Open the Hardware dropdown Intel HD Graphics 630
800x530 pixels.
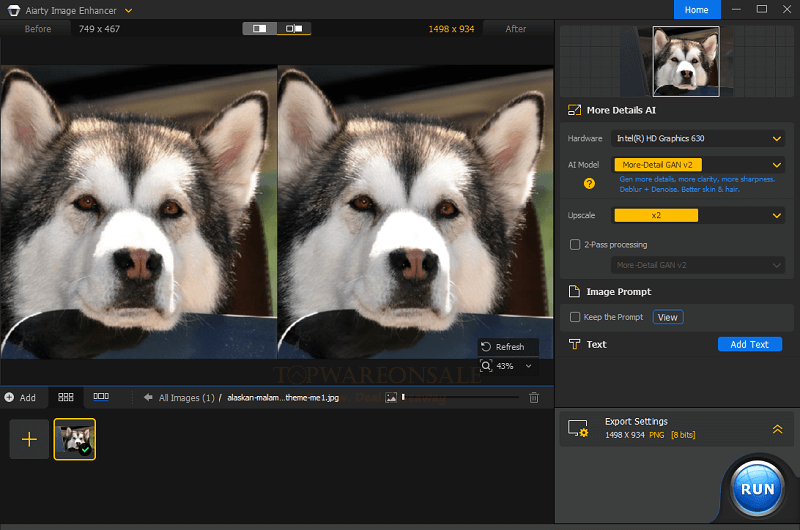(x=698, y=138)
